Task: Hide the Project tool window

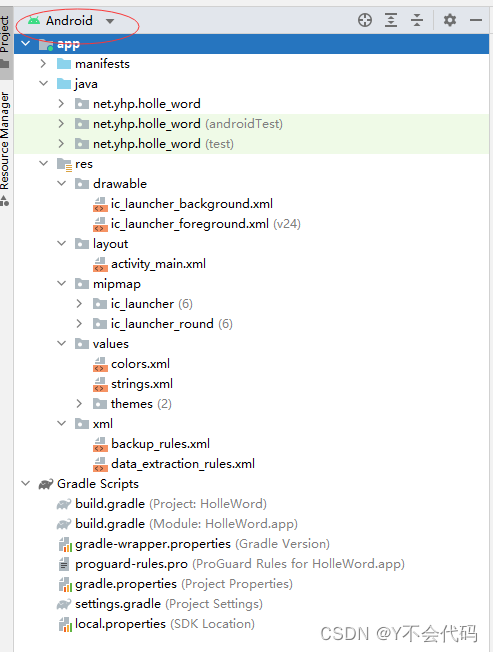Action: (476, 20)
